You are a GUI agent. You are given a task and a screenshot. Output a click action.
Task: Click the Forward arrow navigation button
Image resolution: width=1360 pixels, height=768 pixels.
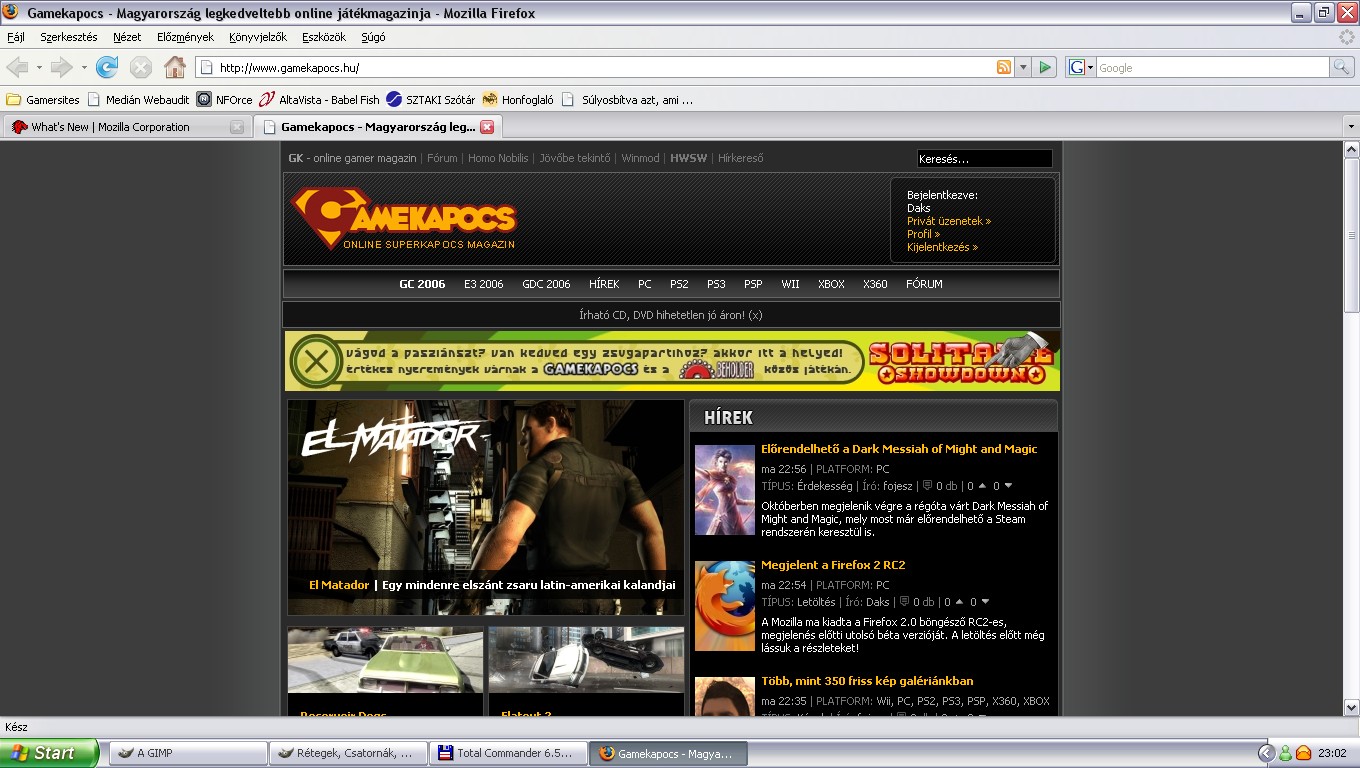pos(62,67)
